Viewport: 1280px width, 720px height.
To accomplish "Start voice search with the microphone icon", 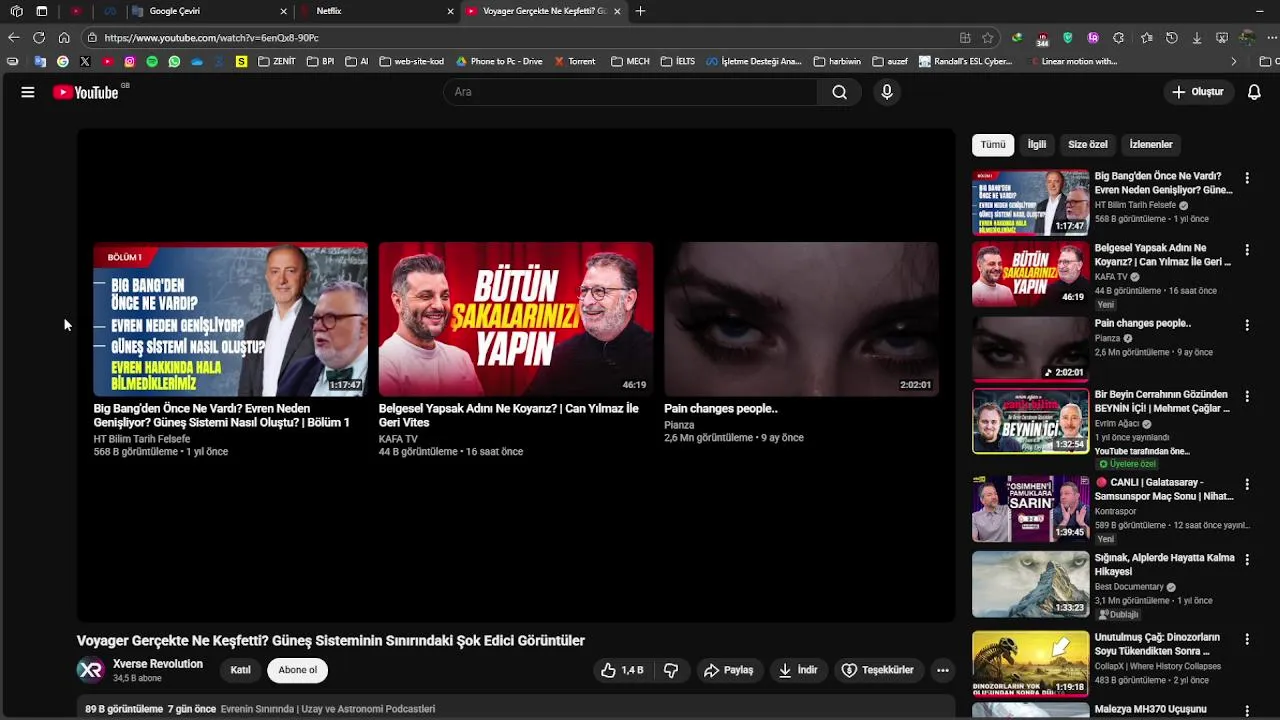I will point(886,92).
